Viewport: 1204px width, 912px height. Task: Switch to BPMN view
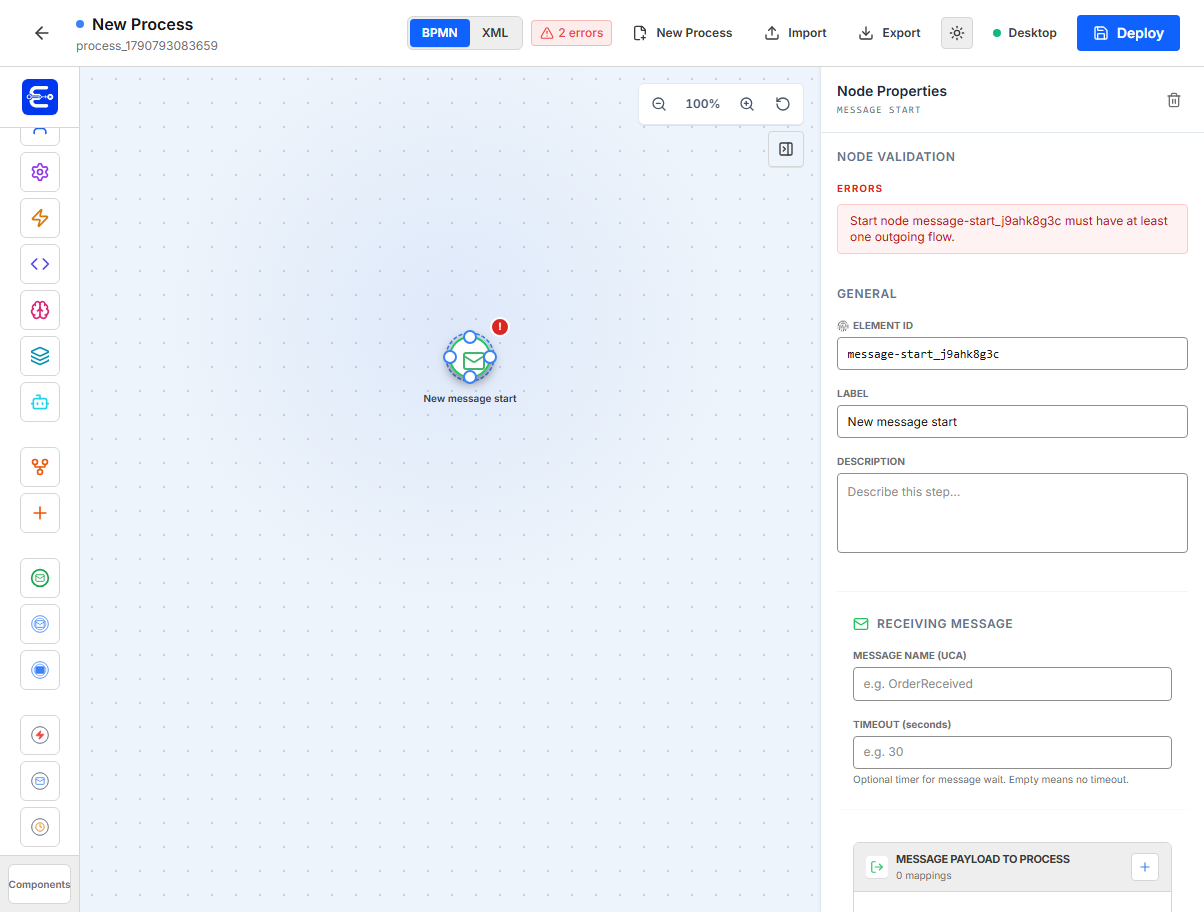tap(440, 33)
